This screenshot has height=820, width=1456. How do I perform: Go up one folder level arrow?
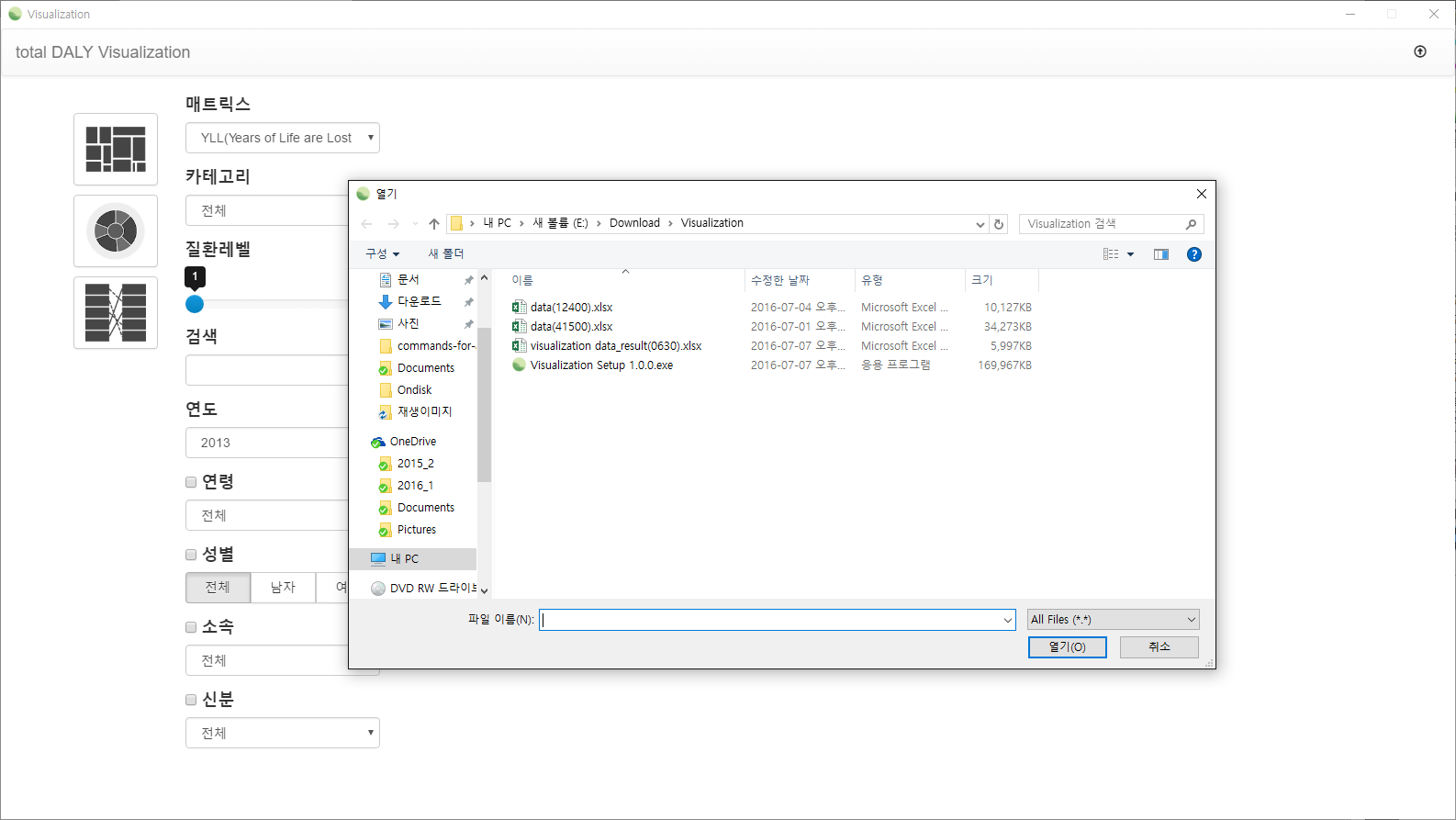pyautogui.click(x=434, y=224)
